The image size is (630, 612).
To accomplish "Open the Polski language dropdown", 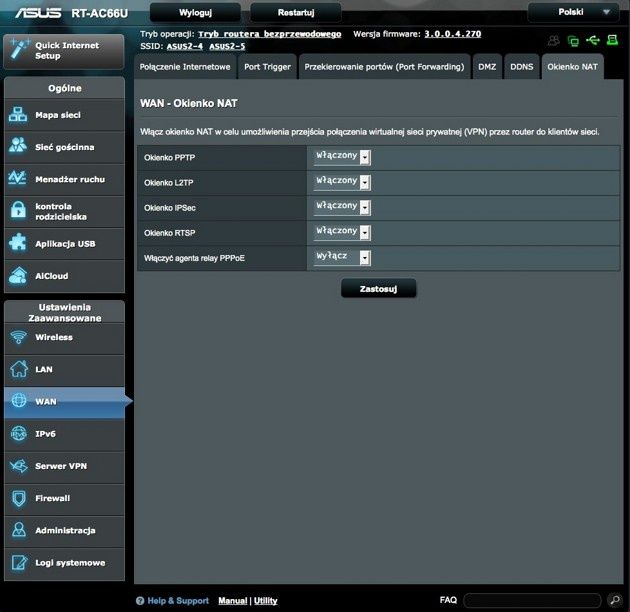I will (573, 12).
